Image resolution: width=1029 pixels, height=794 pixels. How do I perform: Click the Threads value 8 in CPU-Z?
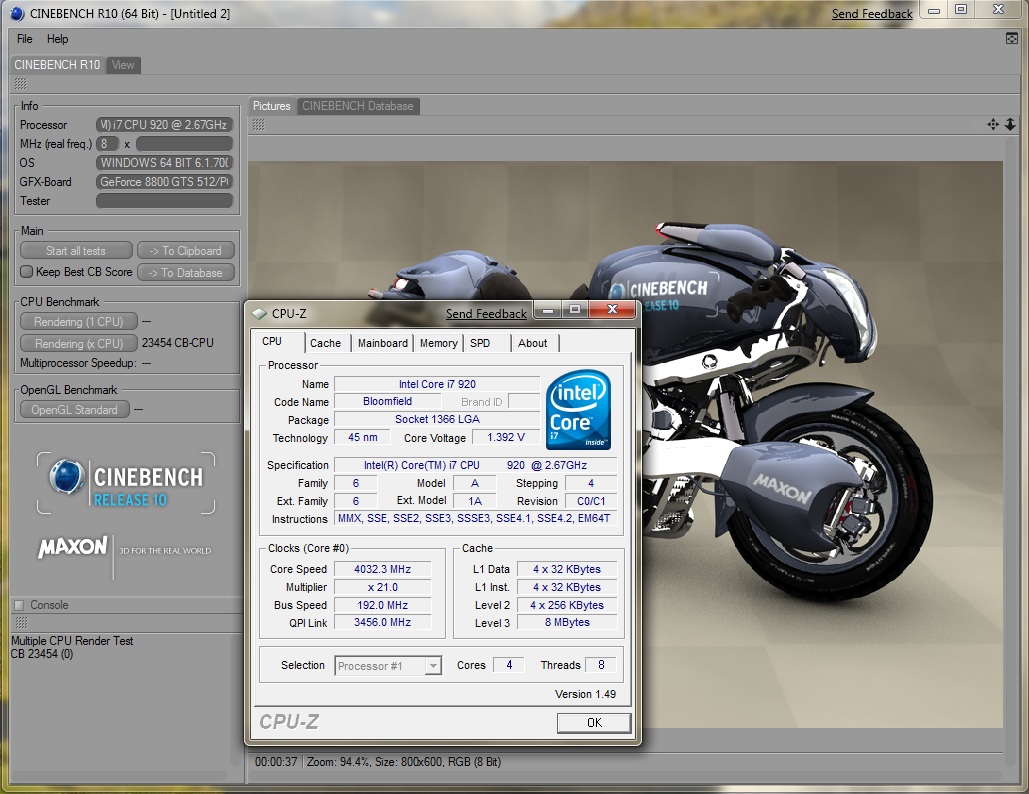pyautogui.click(x=600, y=665)
